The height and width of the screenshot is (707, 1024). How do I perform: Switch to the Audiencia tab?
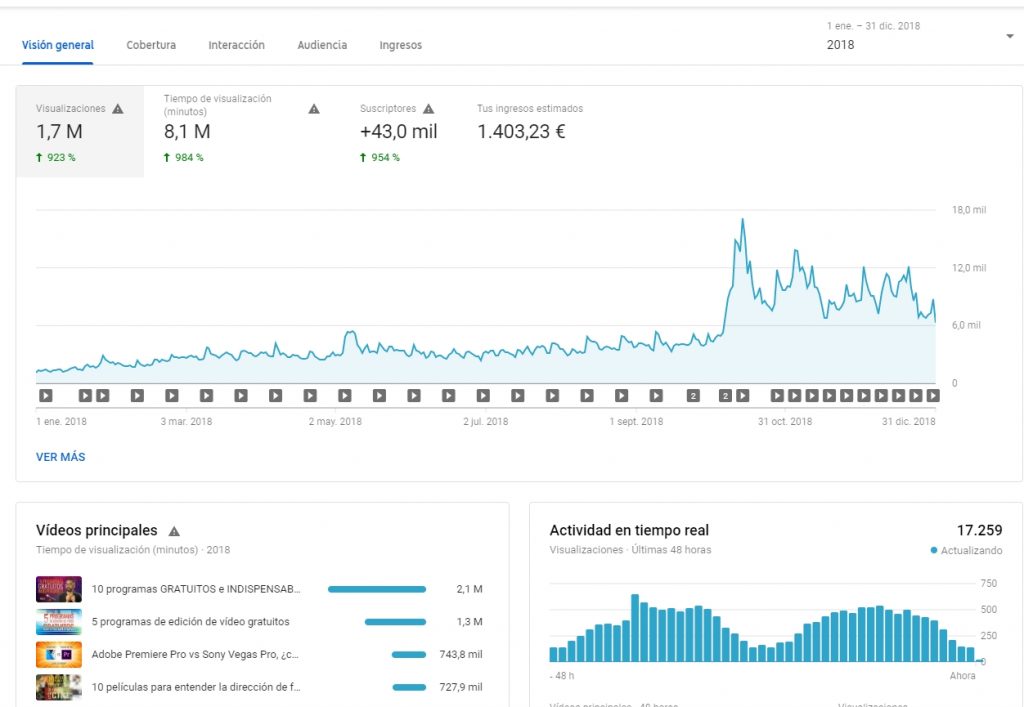tap(322, 45)
